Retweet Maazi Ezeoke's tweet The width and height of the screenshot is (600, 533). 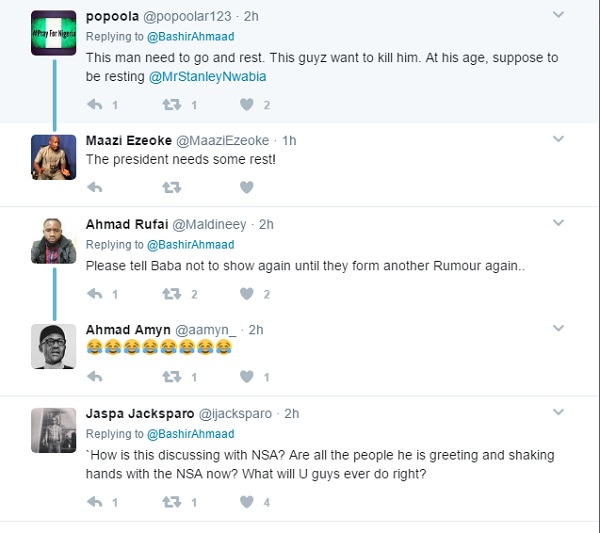coord(171,186)
